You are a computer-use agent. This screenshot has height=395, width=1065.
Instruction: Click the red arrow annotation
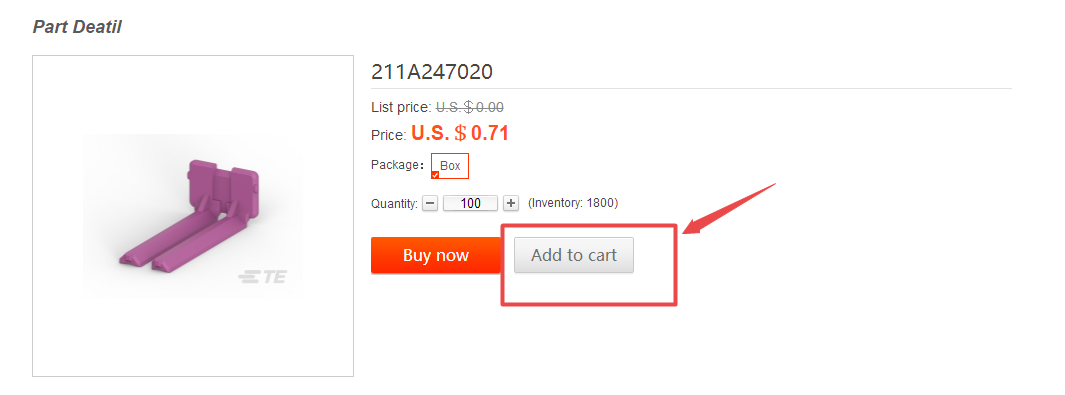pyautogui.click(x=729, y=208)
